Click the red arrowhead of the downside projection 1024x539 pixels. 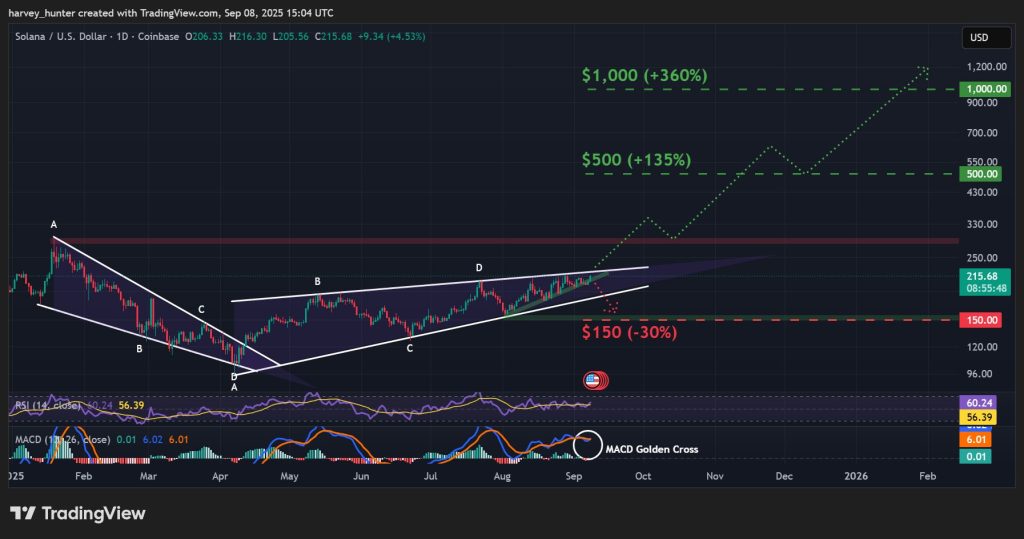tap(613, 307)
